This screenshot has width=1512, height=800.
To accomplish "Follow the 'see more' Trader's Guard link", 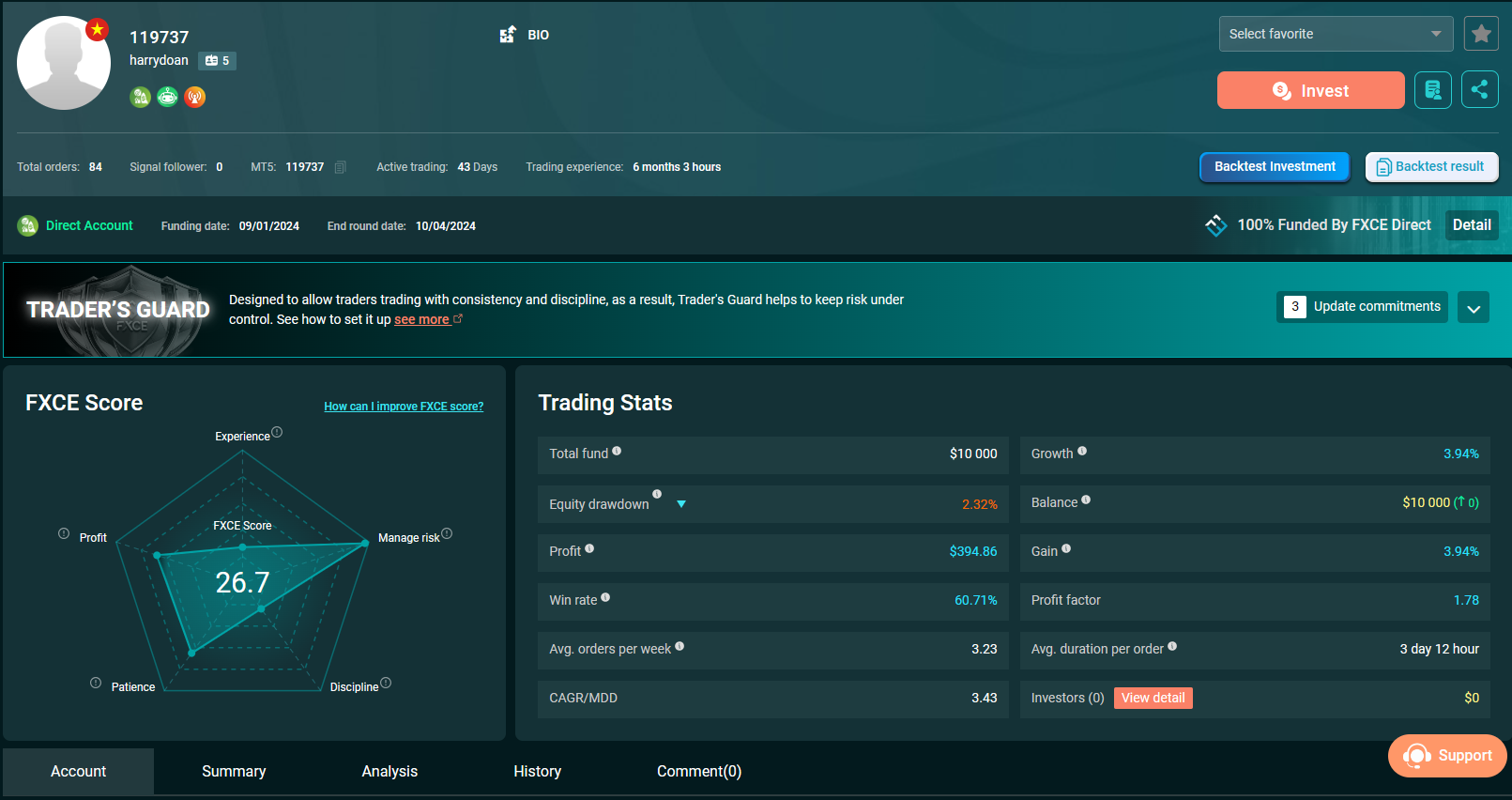I will 421,320.
